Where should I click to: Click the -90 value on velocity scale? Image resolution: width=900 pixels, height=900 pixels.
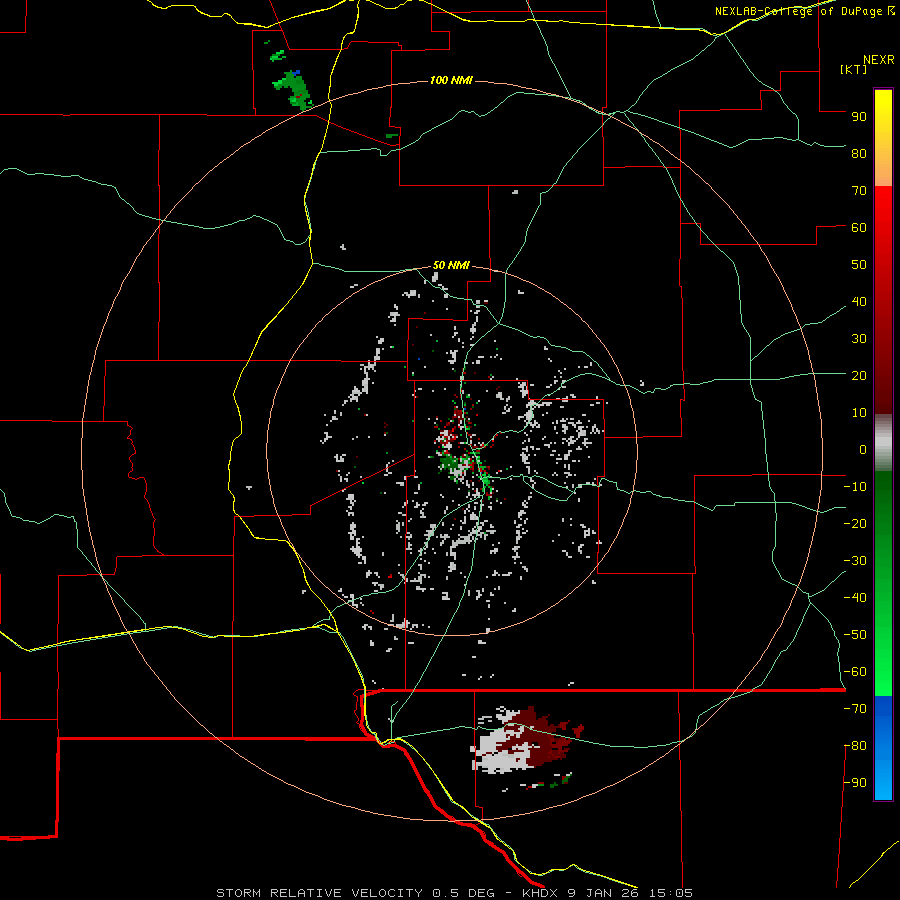(855, 783)
